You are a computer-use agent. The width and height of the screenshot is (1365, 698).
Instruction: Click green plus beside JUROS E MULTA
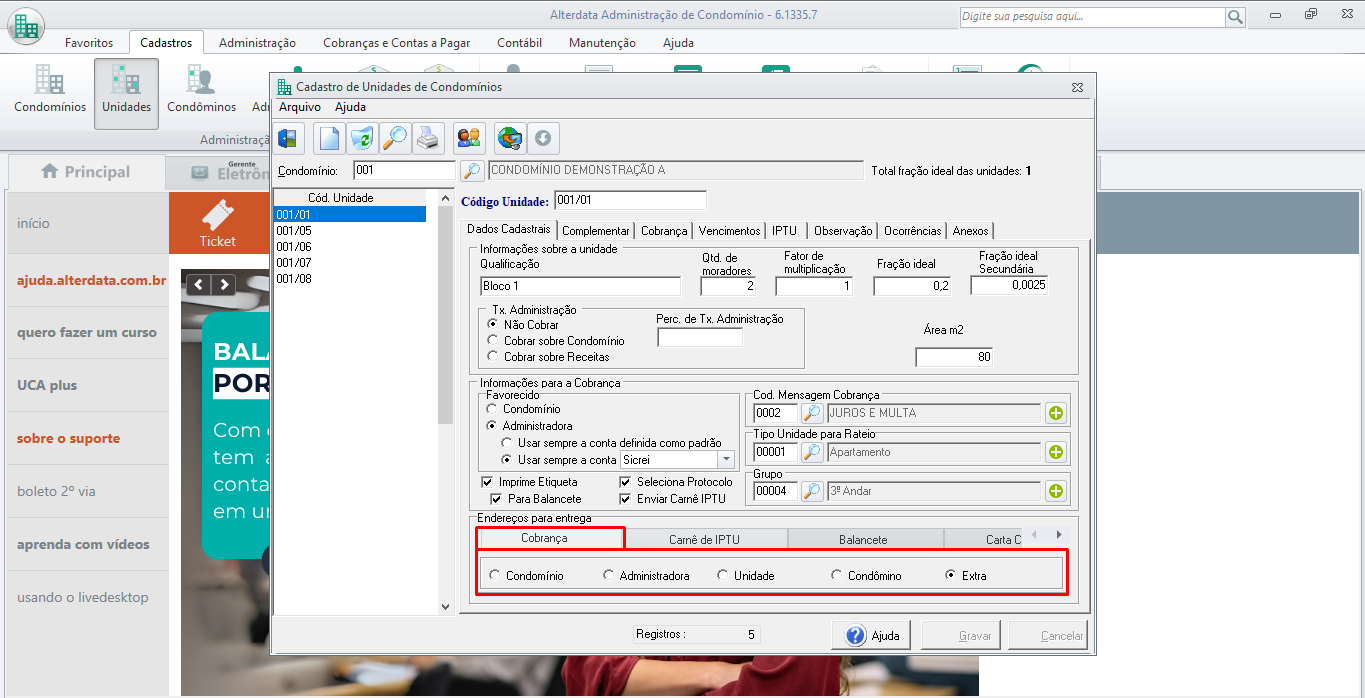click(x=1056, y=413)
